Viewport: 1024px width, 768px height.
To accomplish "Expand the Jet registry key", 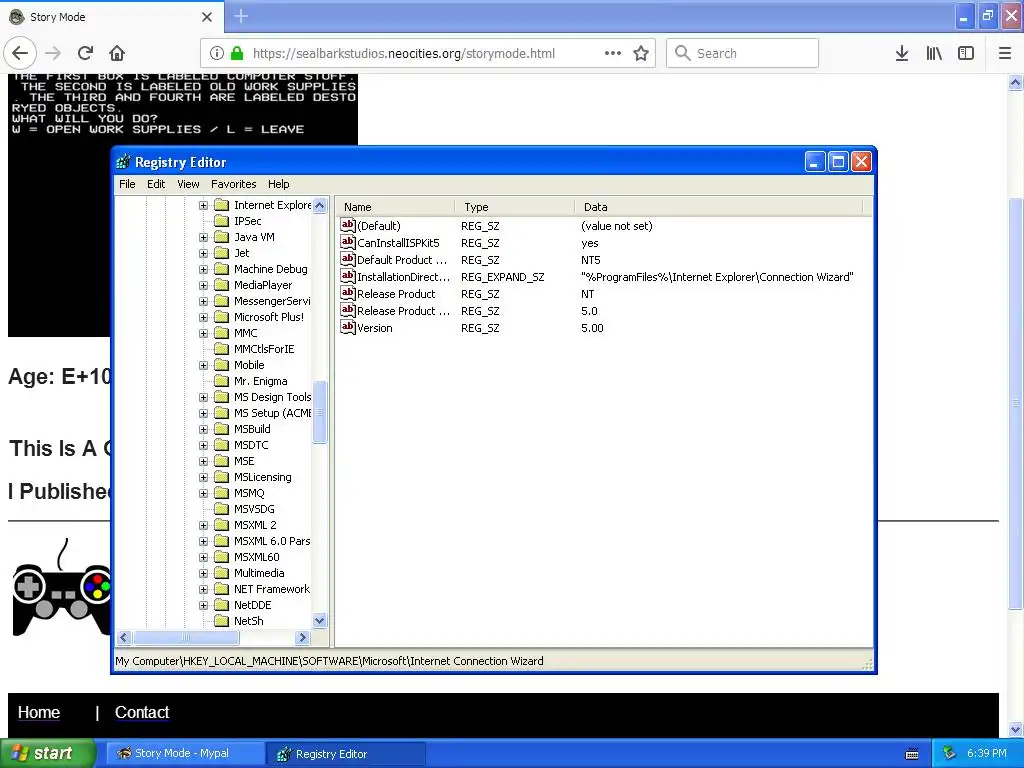I will click(x=203, y=253).
